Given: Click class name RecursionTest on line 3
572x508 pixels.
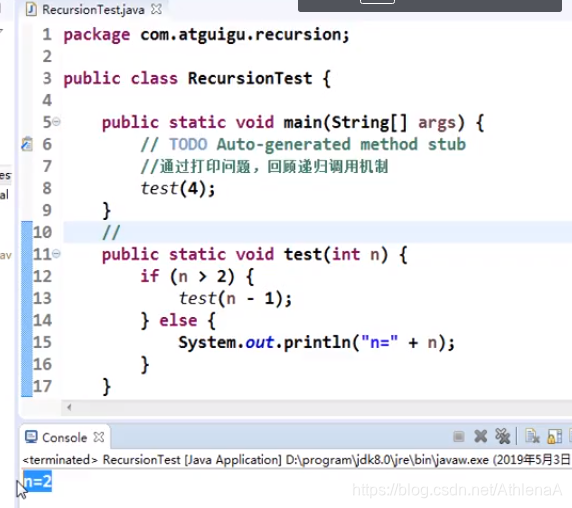Looking at the screenshot, I should pyautogui.click(x=250, y=78).
